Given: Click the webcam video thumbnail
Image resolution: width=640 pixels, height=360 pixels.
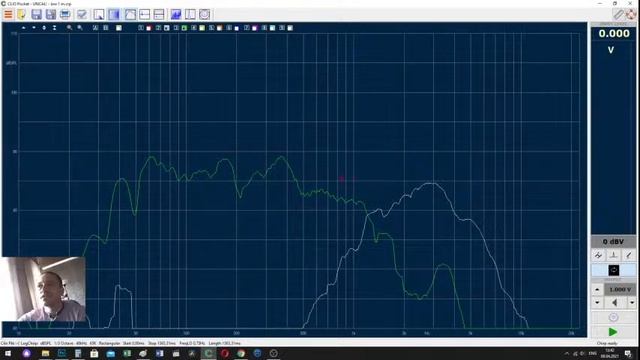Looking at the screenshot, I should click(x=44, y=289).
